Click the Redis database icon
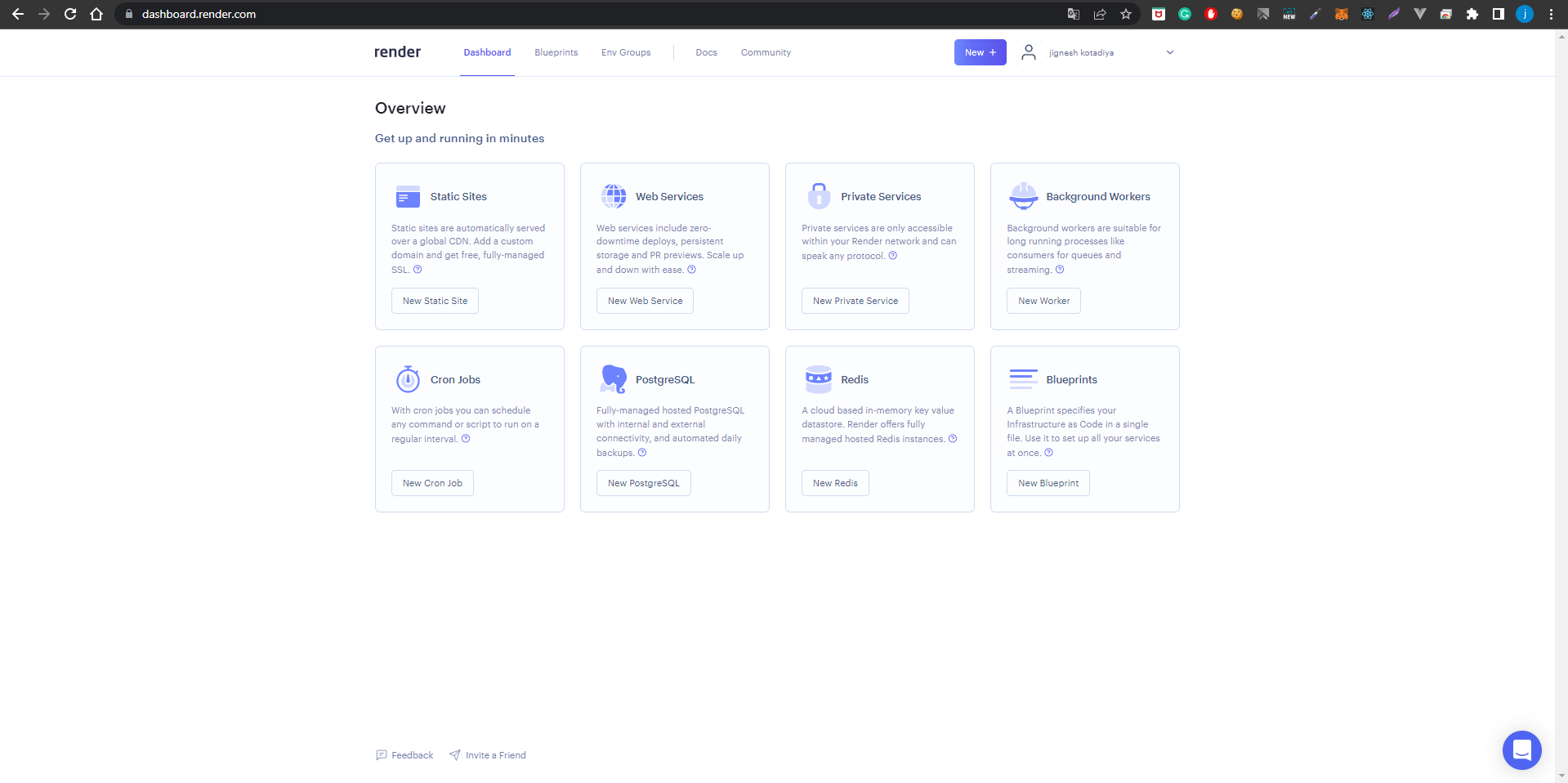Viewport: 1568px width, 783px height. pyautogui.click(x=819, y=379)
